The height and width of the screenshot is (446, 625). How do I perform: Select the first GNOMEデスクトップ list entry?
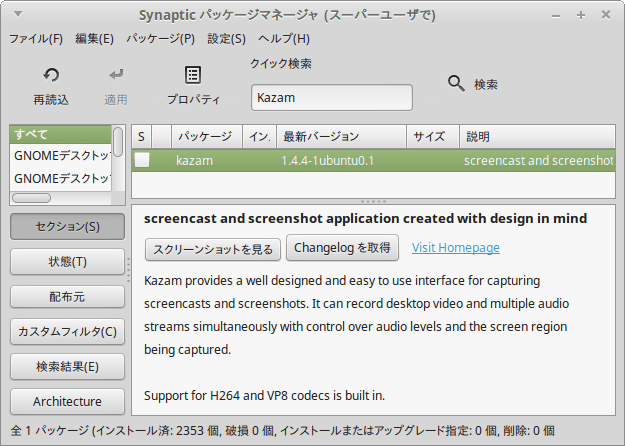pos(60,156)
